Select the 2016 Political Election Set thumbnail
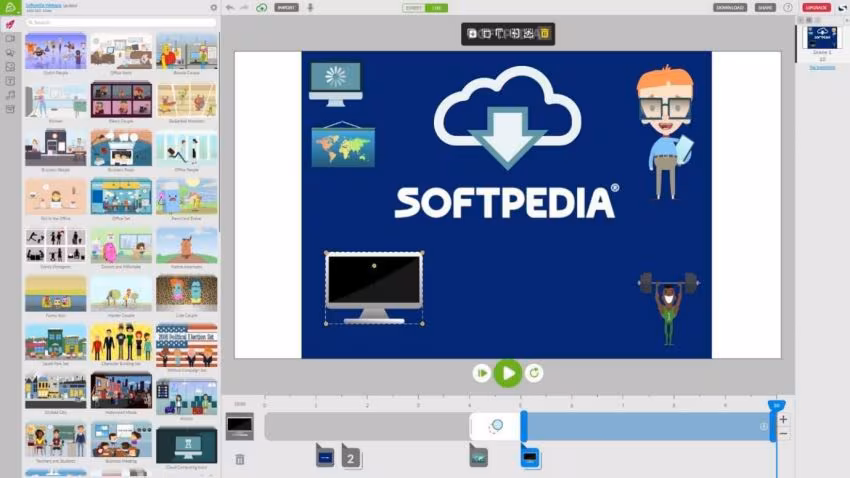 pyautogui.click(x=186, y=345)
